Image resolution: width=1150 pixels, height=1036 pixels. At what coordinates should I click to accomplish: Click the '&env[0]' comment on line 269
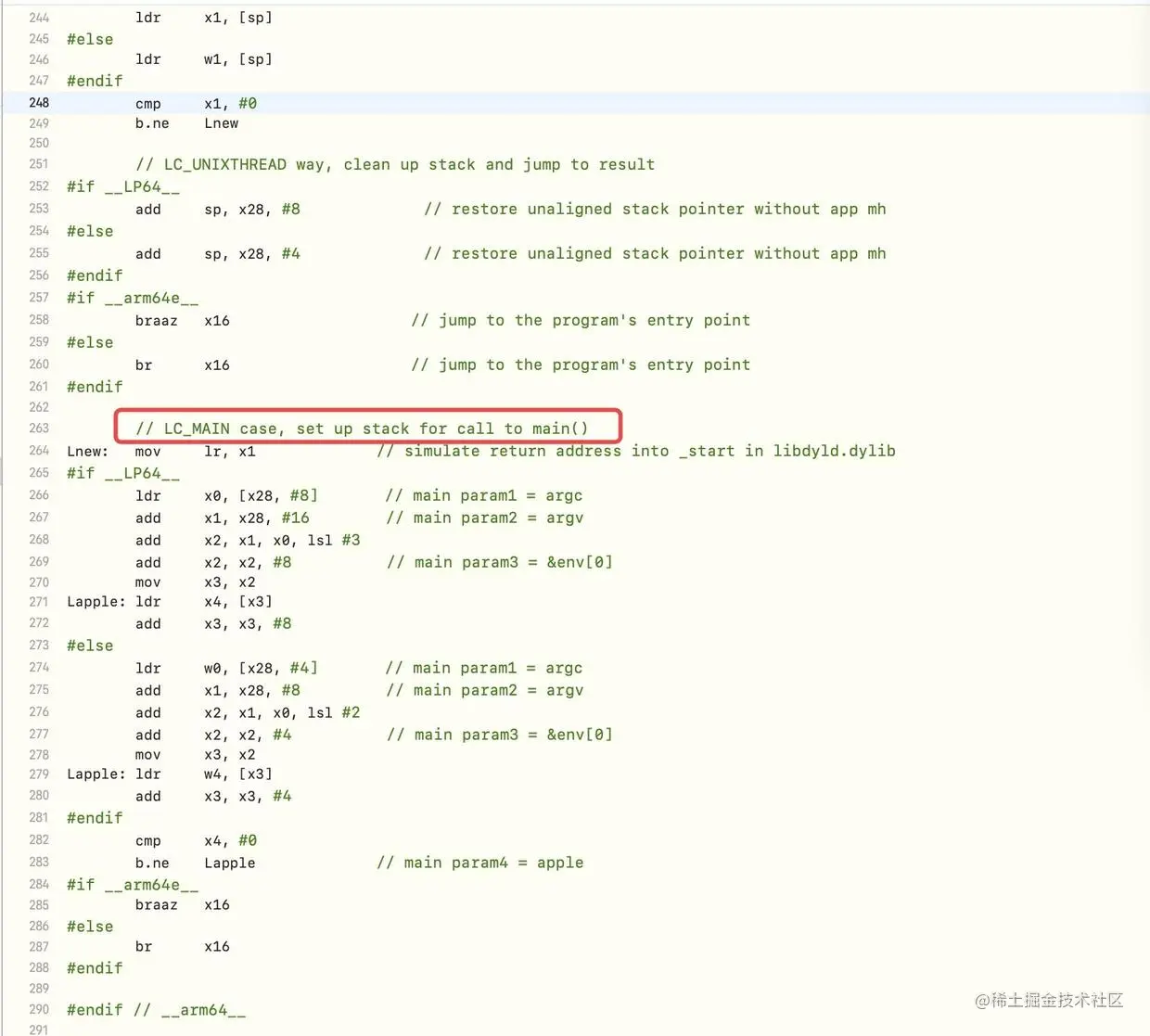(x=500, y=562)
